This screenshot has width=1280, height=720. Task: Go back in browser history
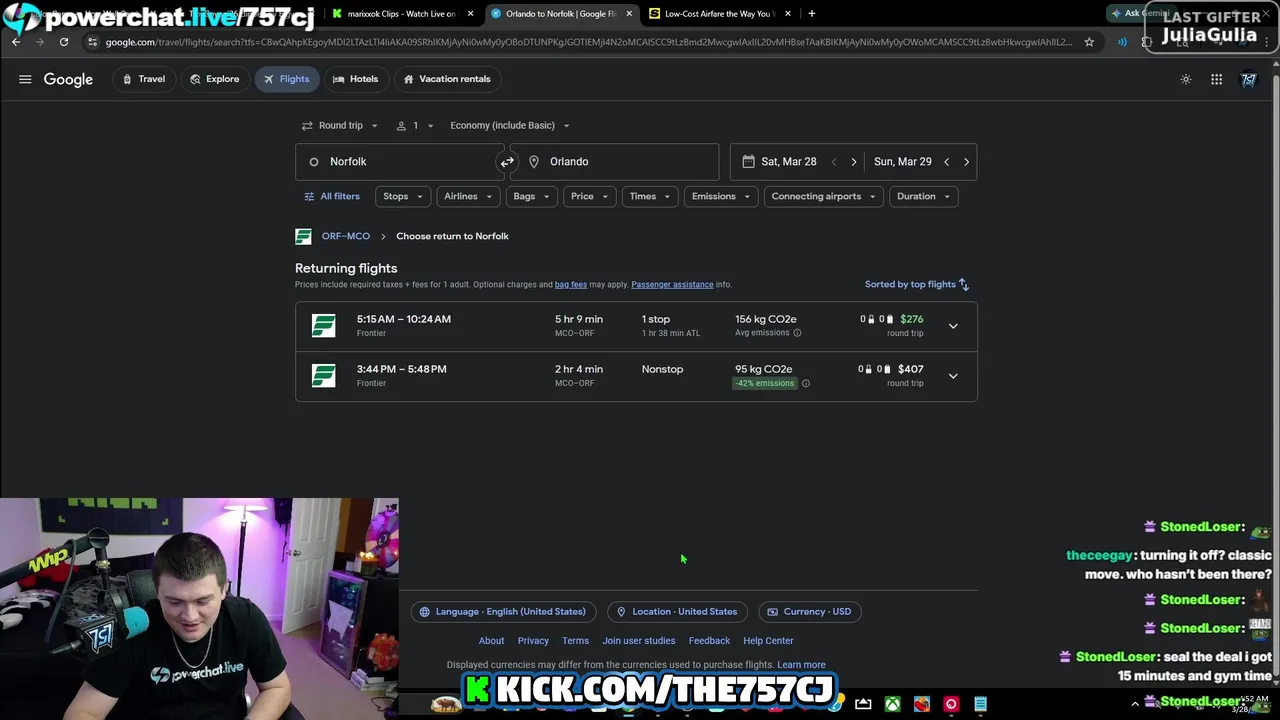tap(16, 42)
